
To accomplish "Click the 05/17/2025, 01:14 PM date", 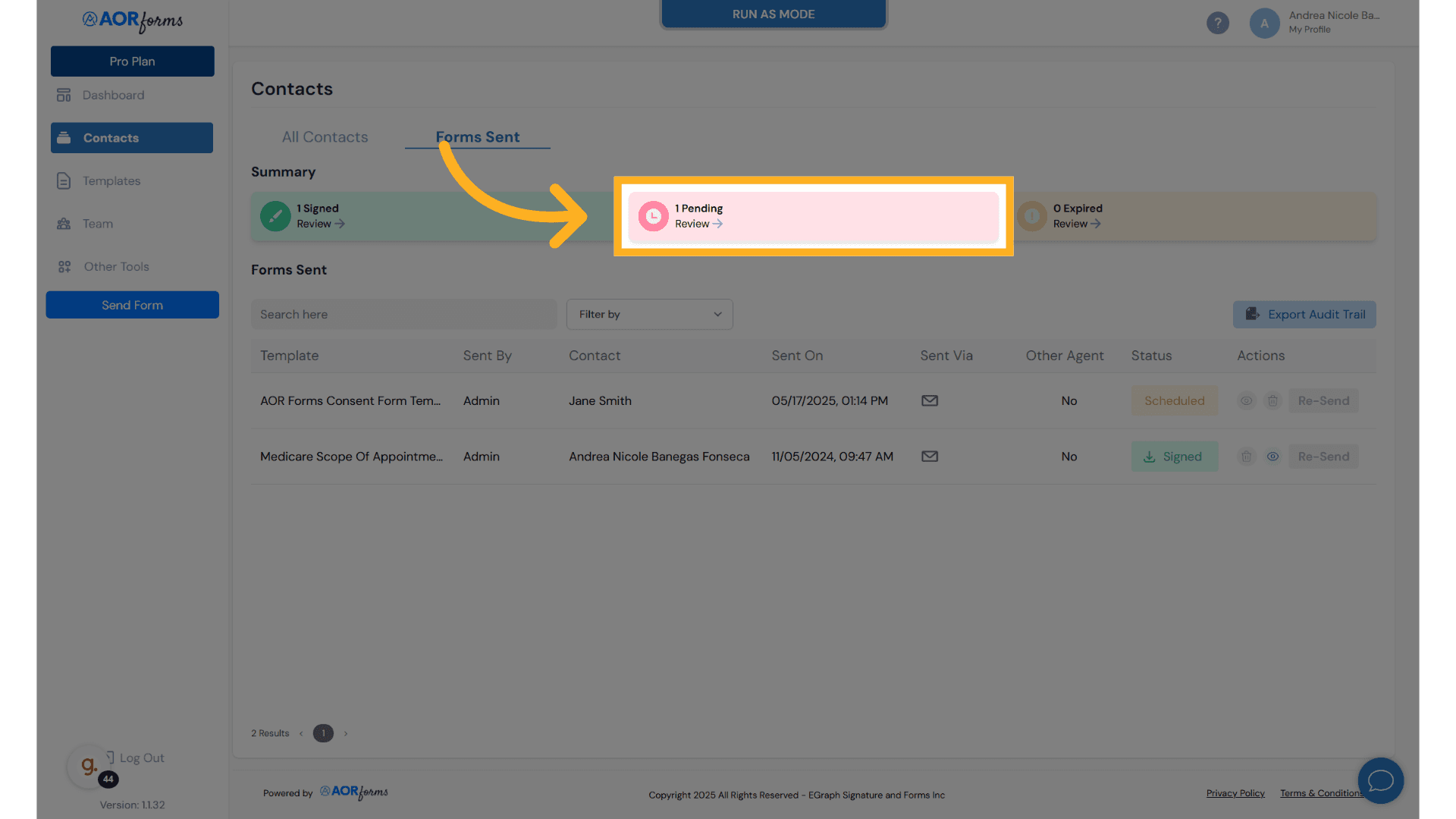I will pos(830,400).
